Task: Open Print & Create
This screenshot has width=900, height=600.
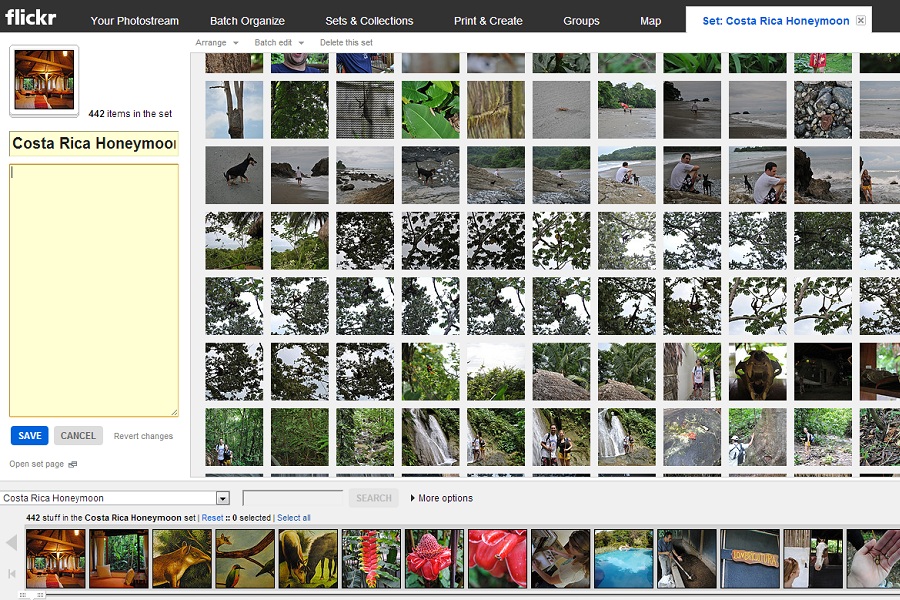Action: 488,20
